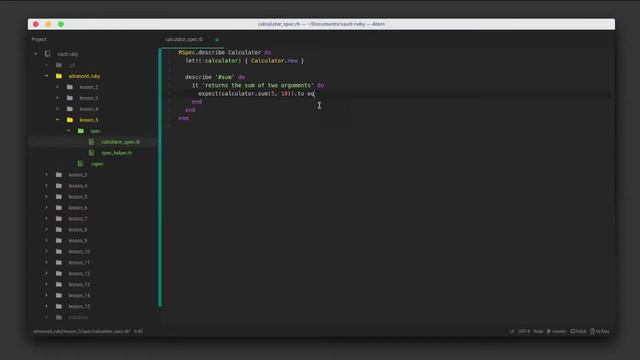
Task: Collapse the advanced_ruby folder arrow
Action: tap(47, 76)
